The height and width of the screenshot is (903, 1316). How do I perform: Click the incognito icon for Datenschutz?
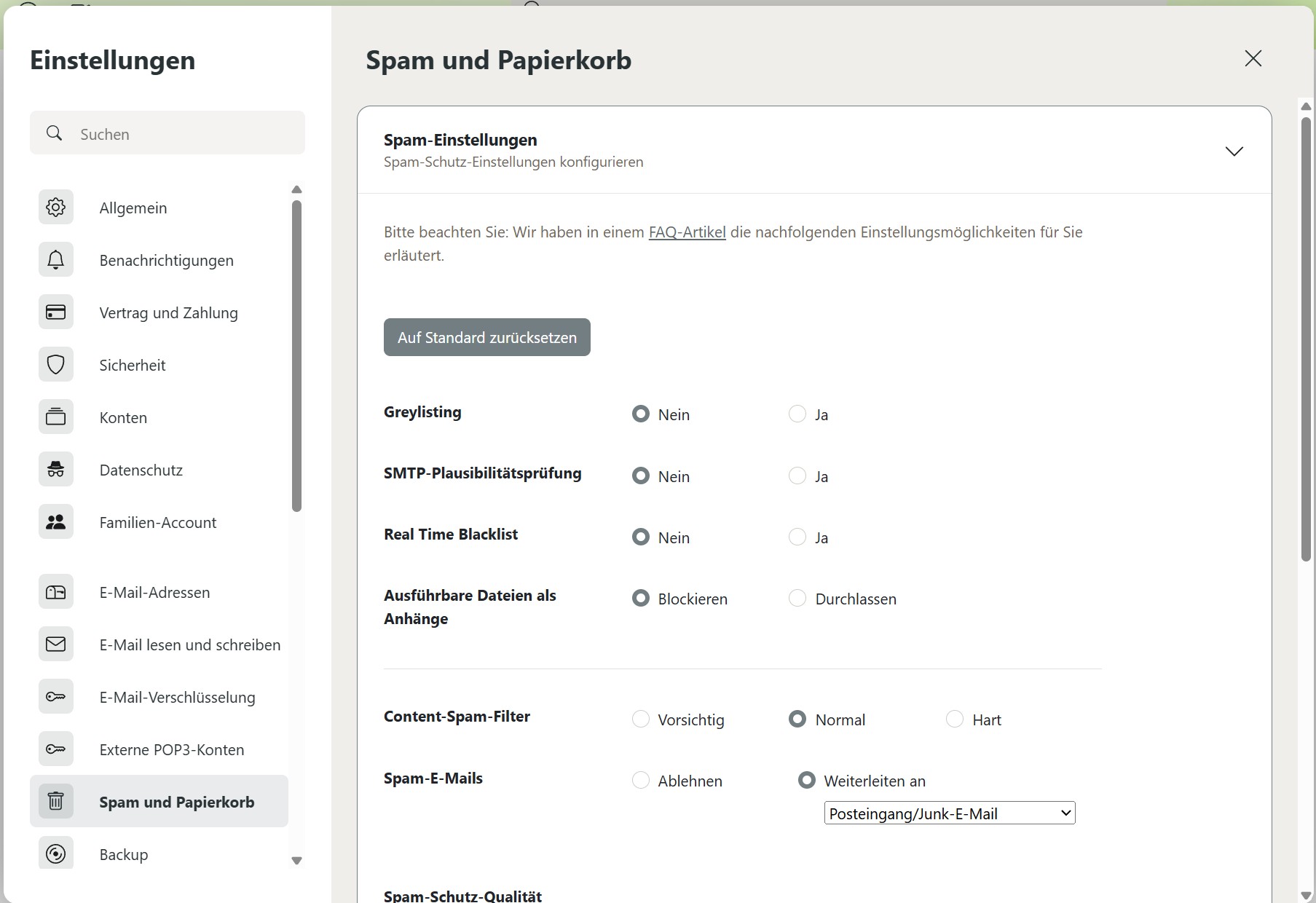[x=56, y=470]
